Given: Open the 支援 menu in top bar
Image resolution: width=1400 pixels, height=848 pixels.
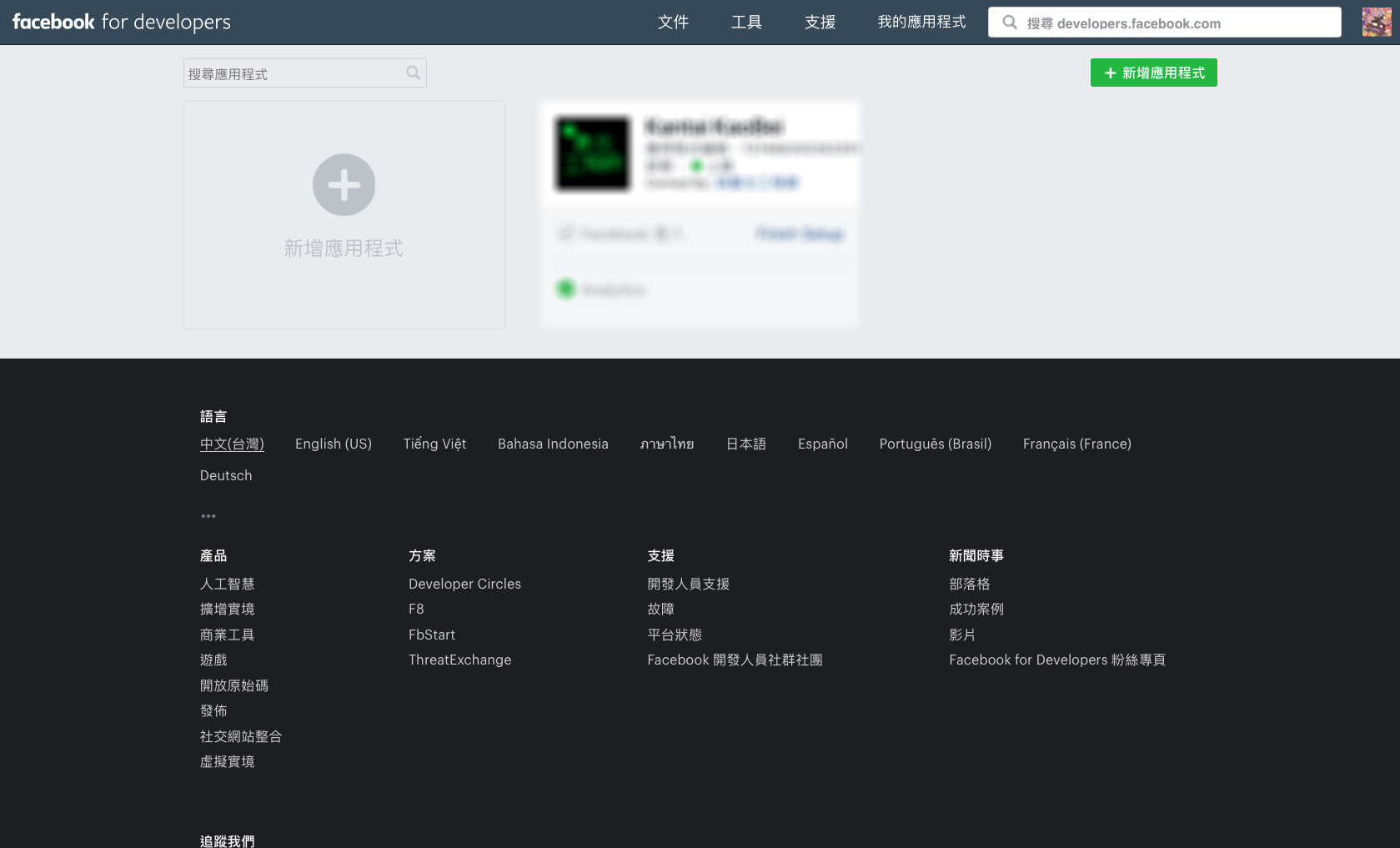Looking at the screenshot, I should [x=820, y=23].
